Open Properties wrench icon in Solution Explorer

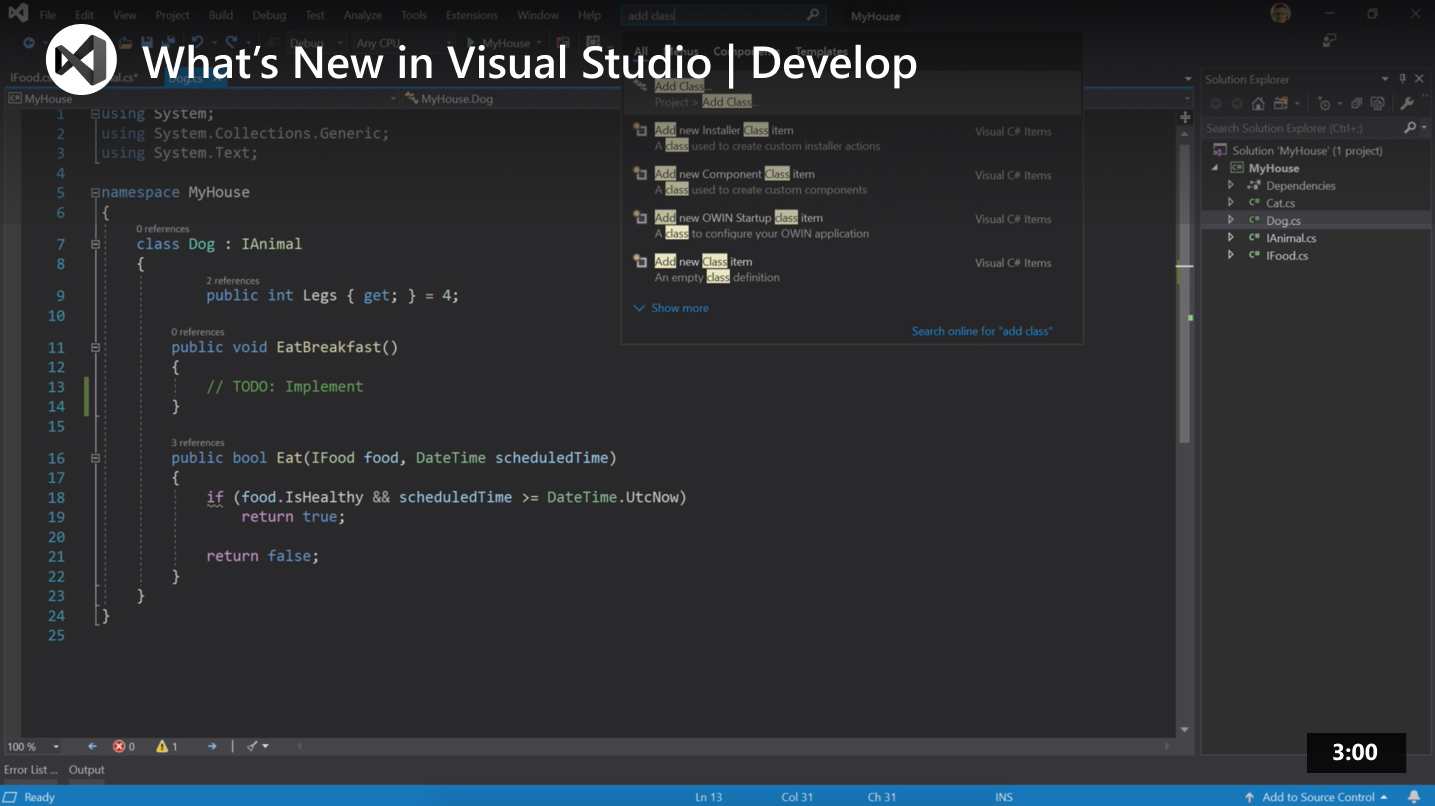[x=1407, y=104]
